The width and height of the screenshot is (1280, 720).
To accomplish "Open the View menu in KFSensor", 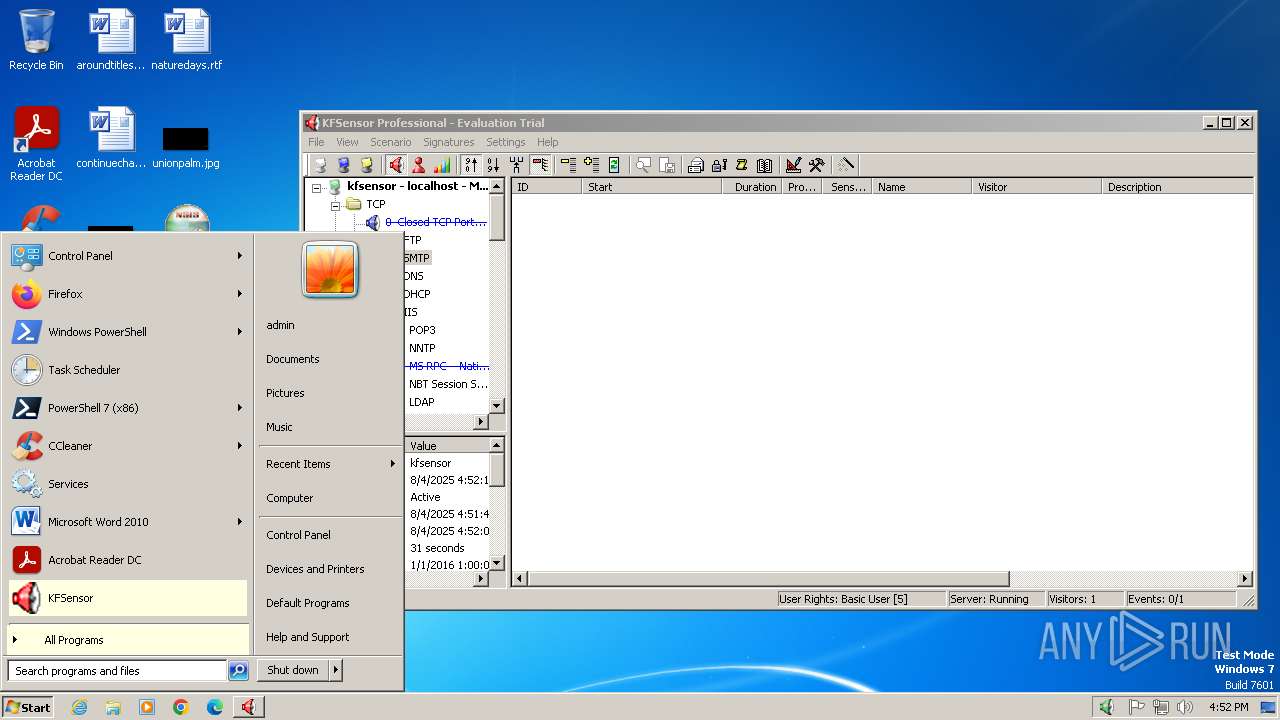I will coord(347,142).
